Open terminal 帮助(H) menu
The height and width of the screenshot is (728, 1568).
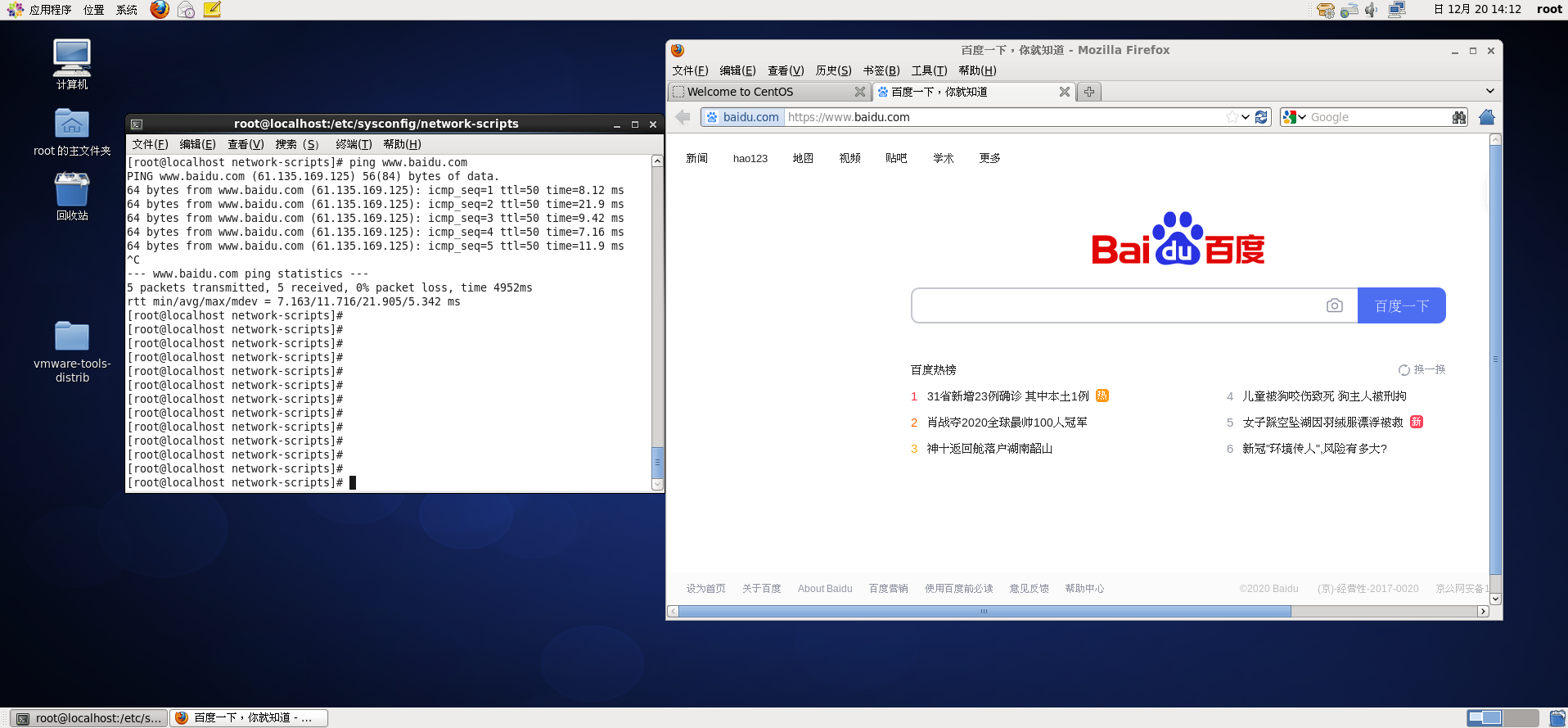[402, 144]
